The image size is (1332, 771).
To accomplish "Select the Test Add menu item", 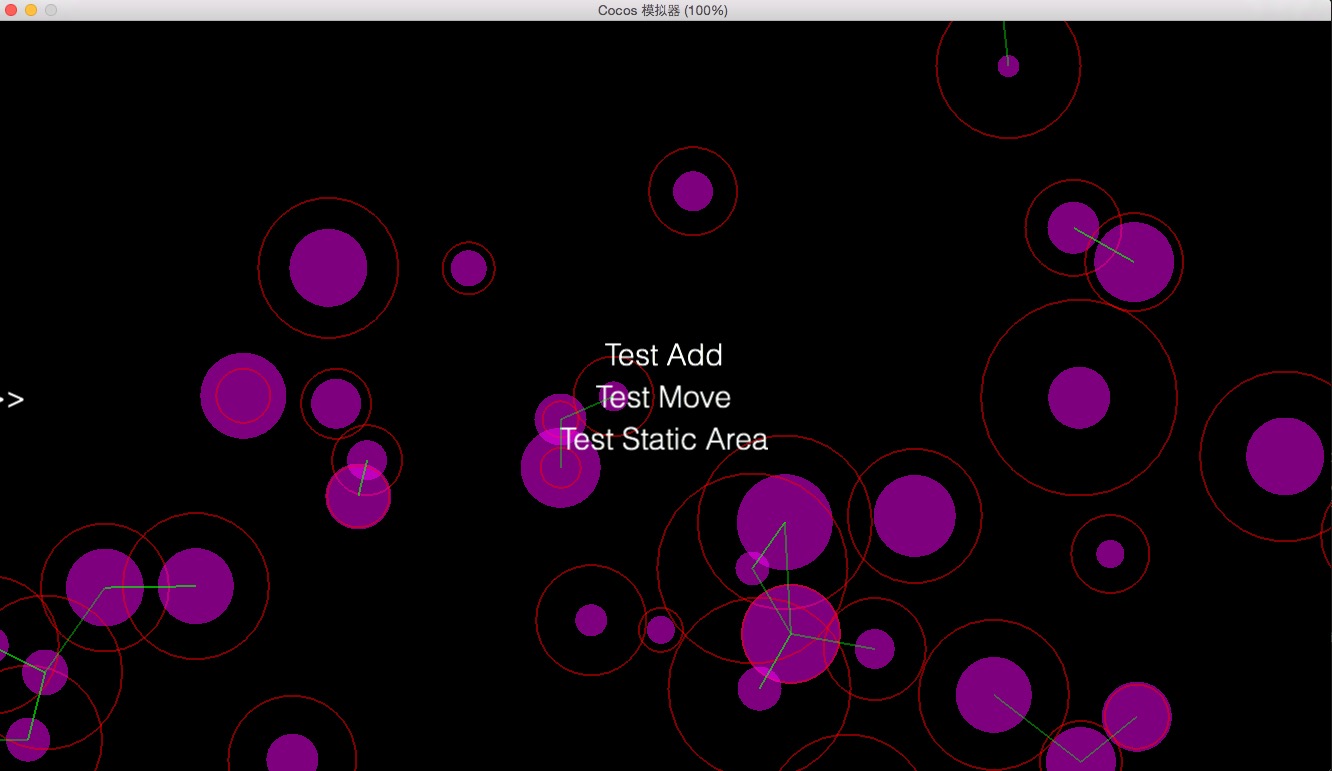I will 664,355.
